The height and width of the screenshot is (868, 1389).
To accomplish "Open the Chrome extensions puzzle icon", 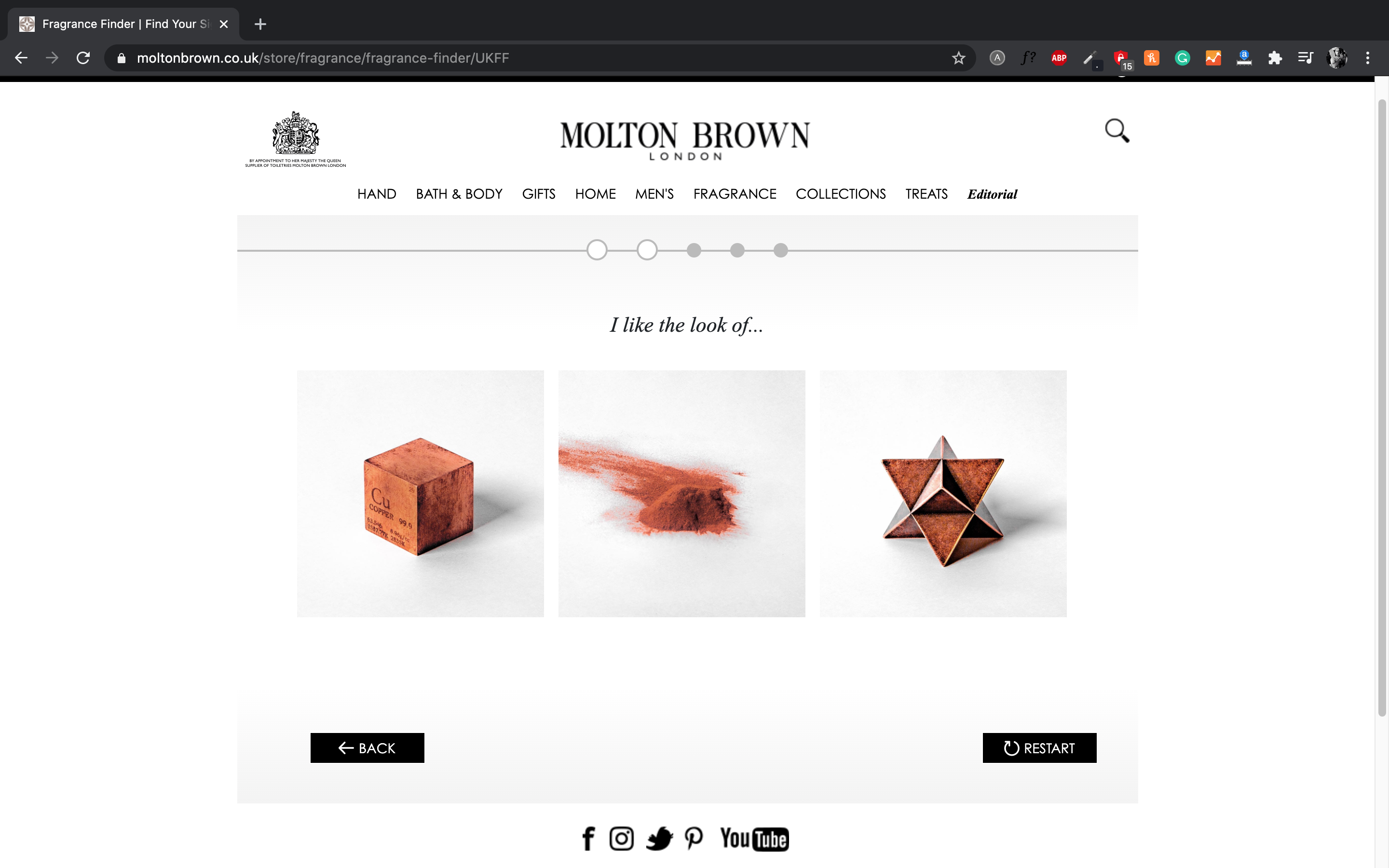I will click(x=1274, y=58).
